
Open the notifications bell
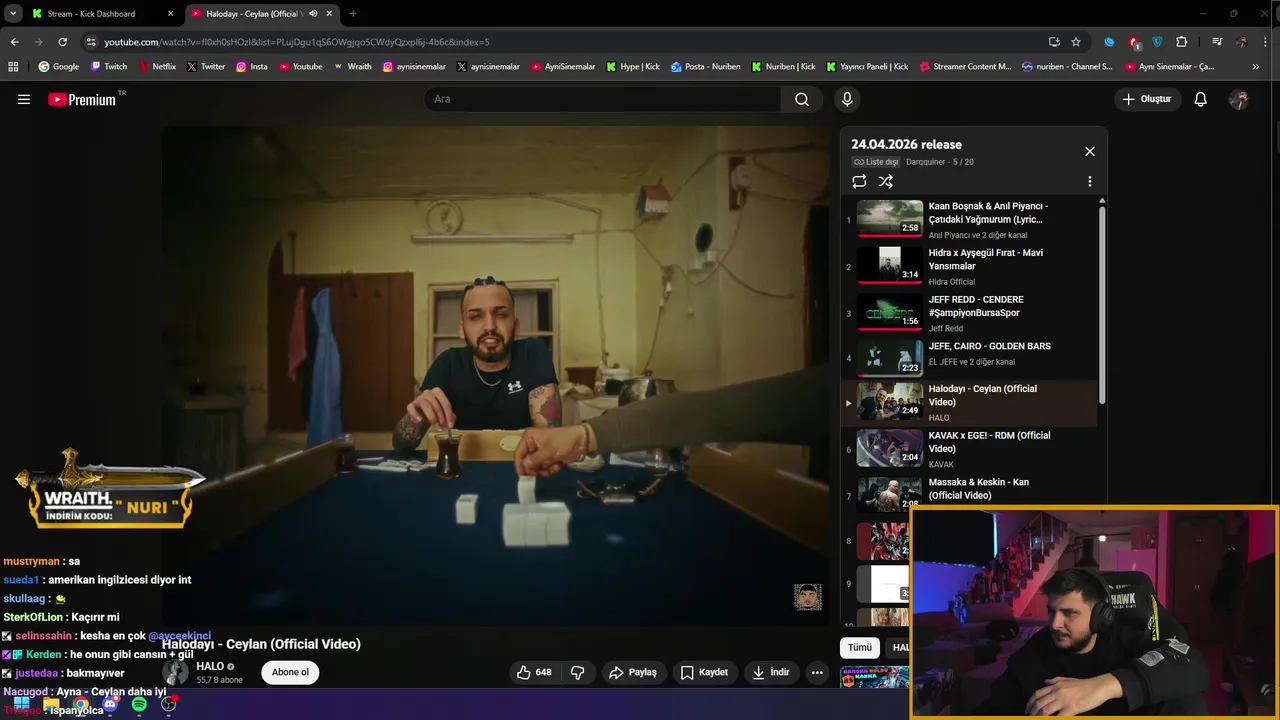tap(1201, 99)
